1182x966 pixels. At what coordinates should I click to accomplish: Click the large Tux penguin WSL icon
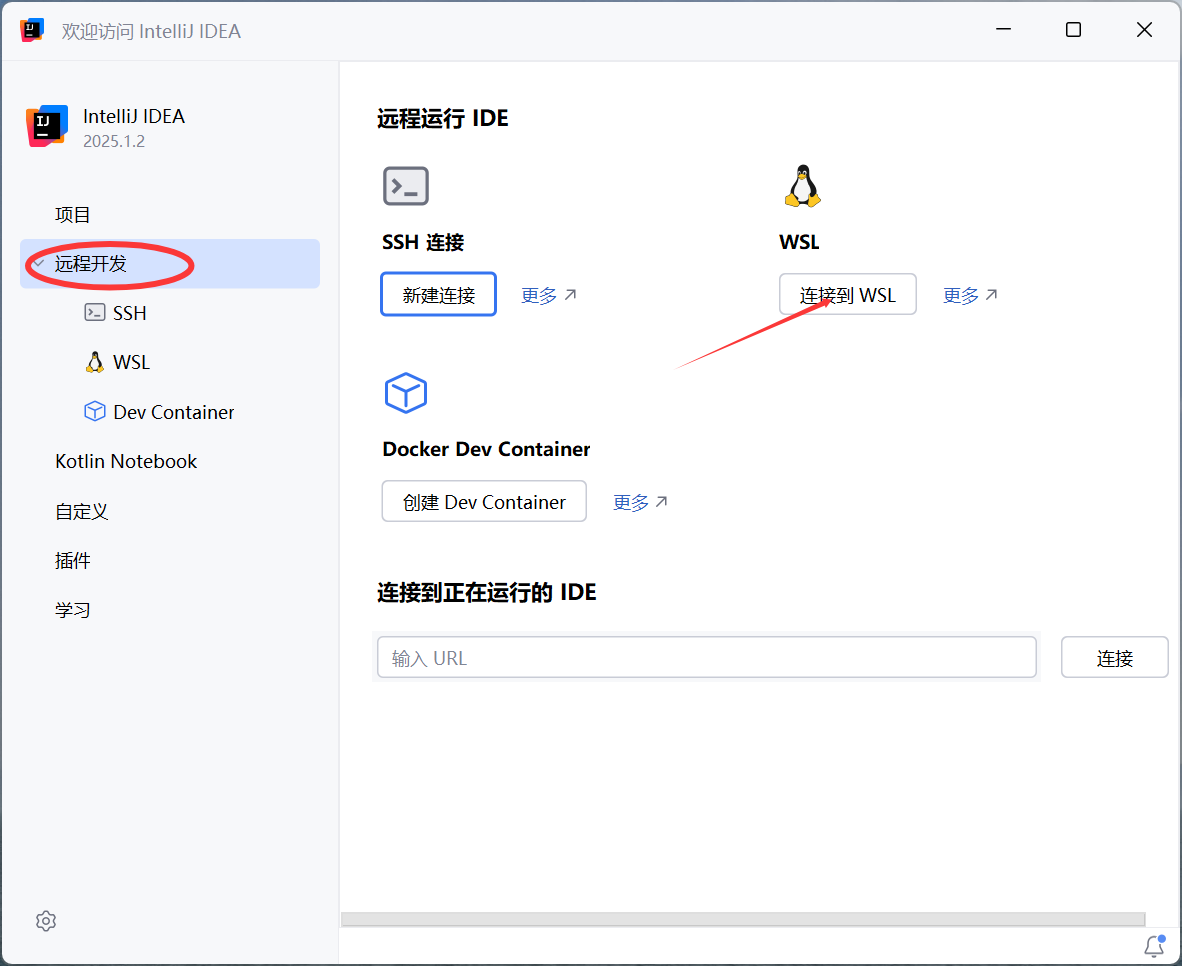point(802,186)
